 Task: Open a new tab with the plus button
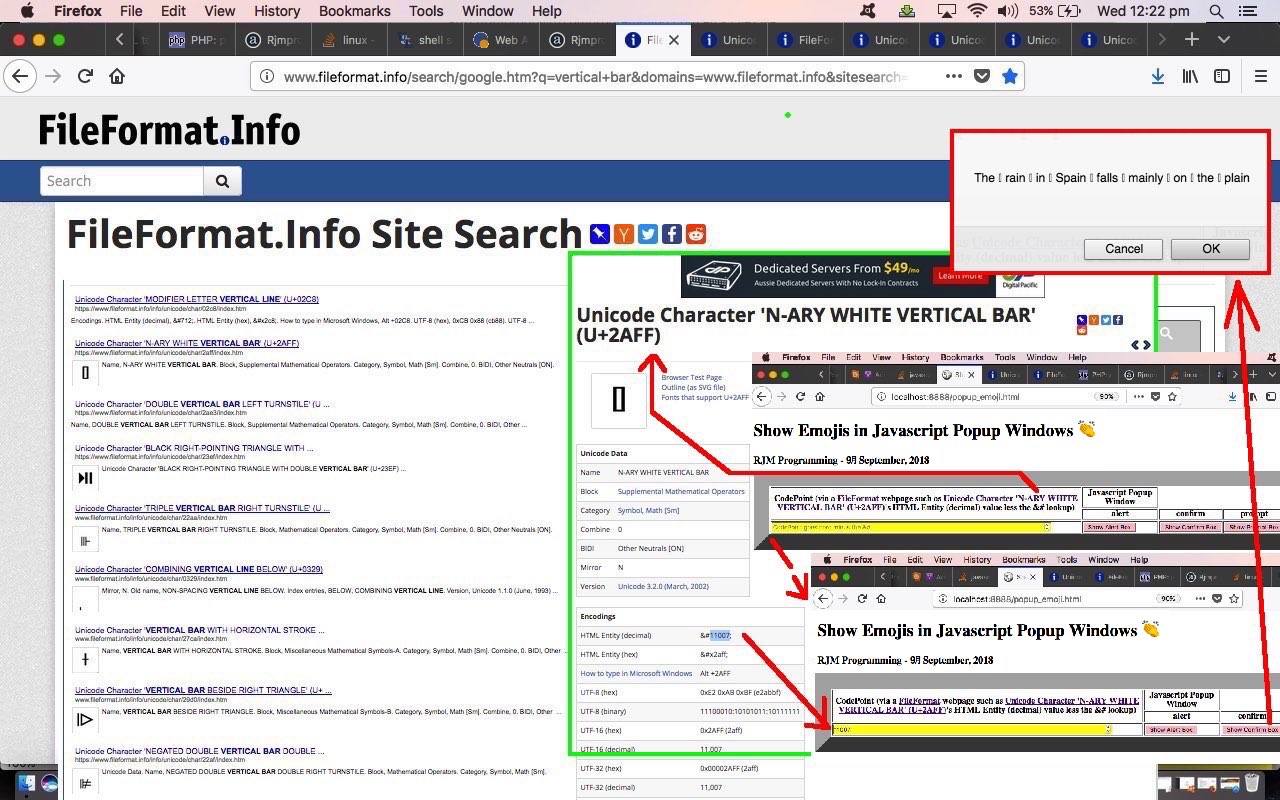(x=1192, y=40)
